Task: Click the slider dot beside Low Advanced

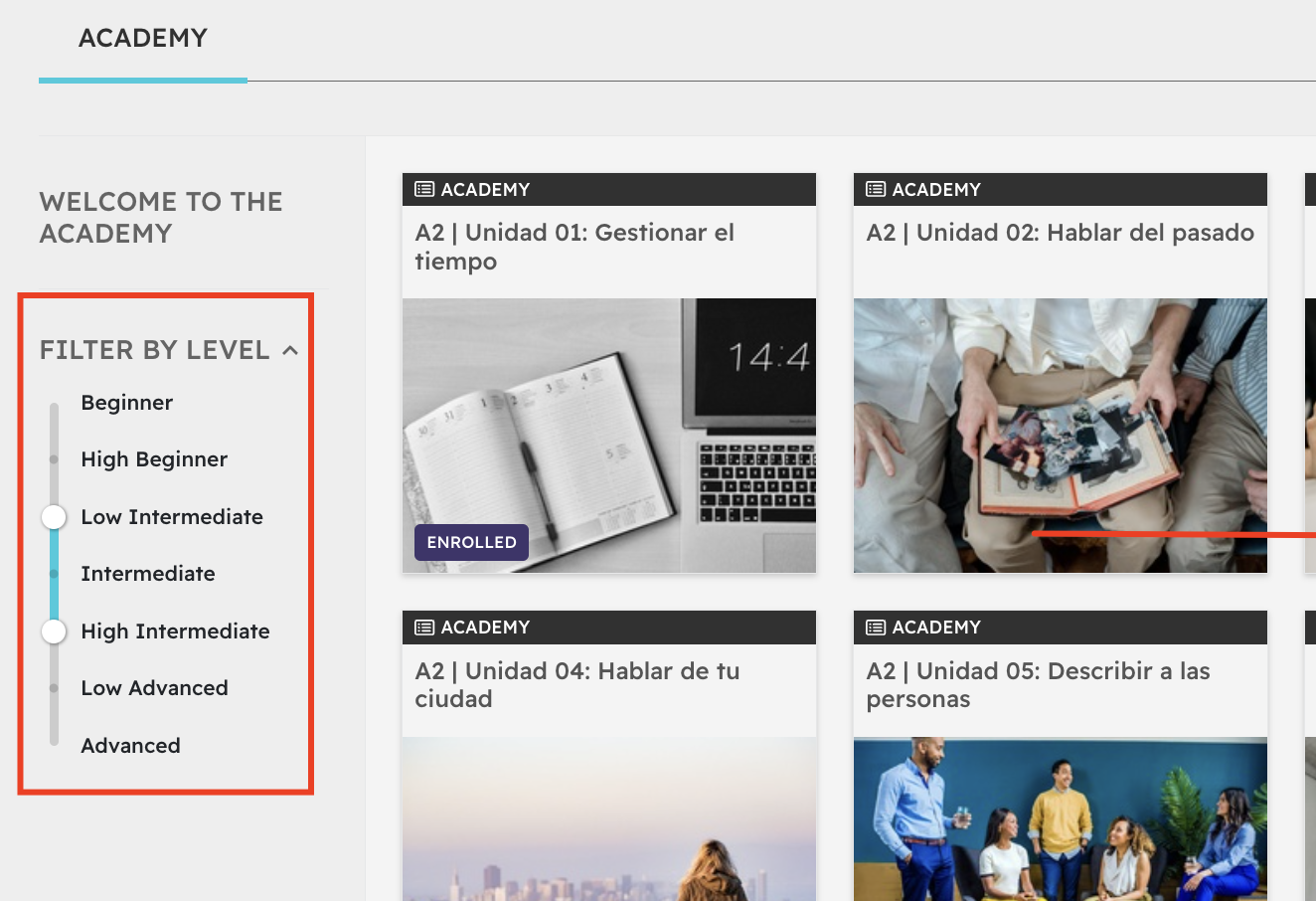Action: (x=54, y=688)
